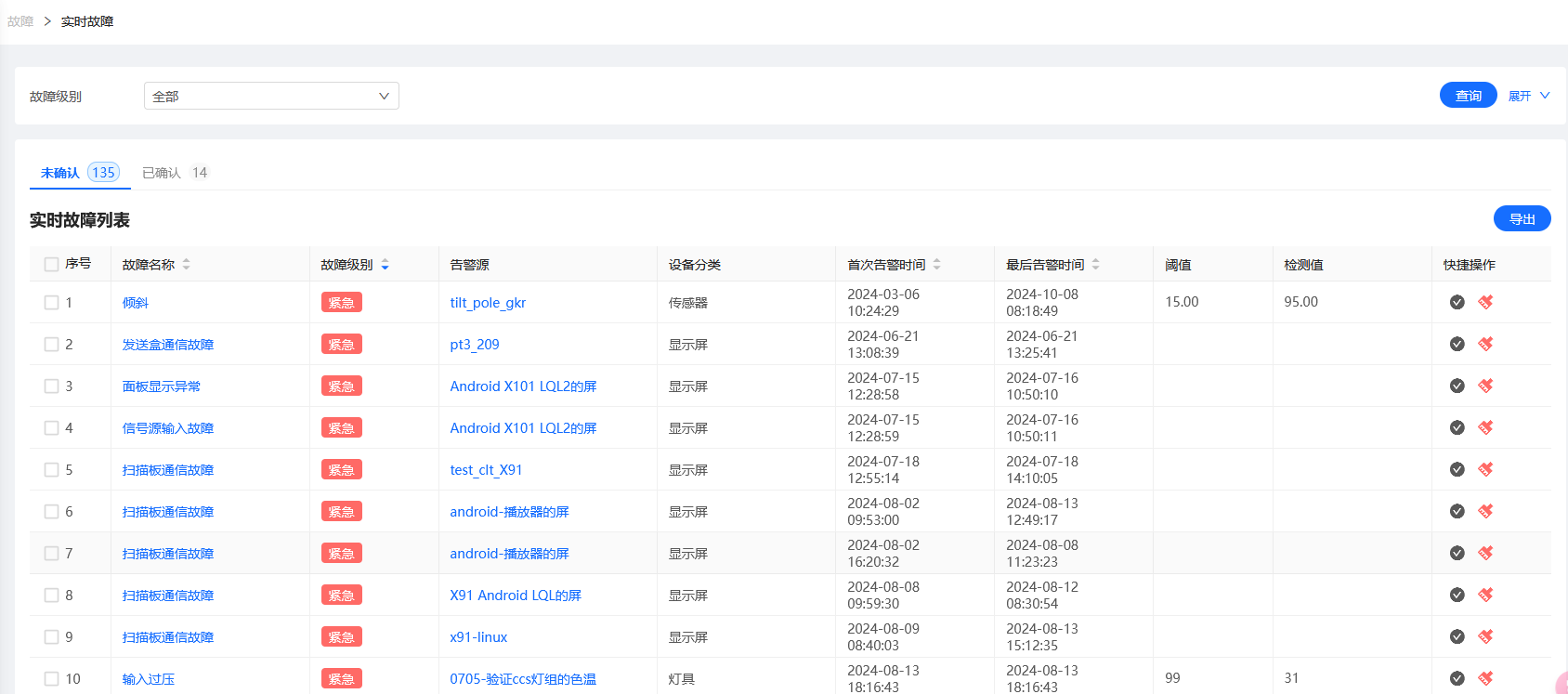Confirm the 发送盒通信故障 fault with check icon
The height and width of the screenshot is (694, 1568).
[x=1457, y=344]
